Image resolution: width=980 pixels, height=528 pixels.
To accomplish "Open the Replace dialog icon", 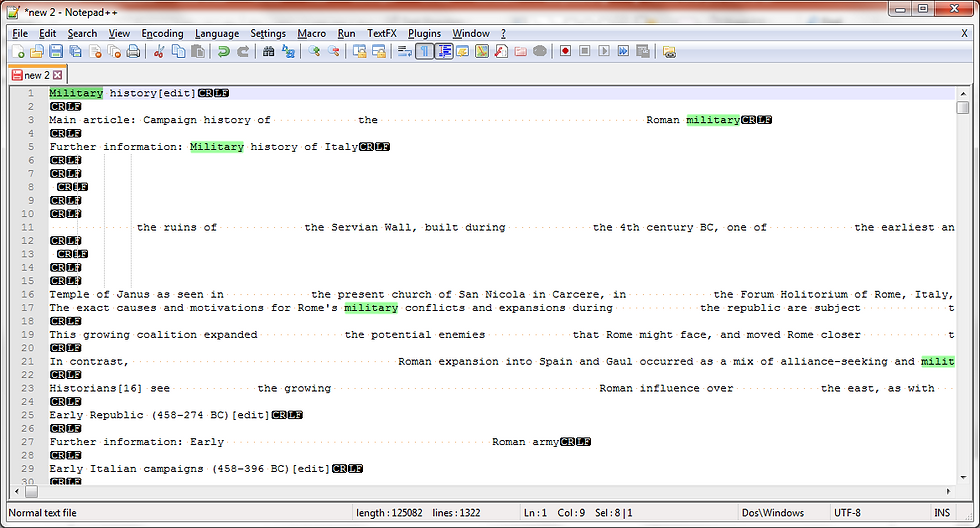I will click(x=288, y=52).
